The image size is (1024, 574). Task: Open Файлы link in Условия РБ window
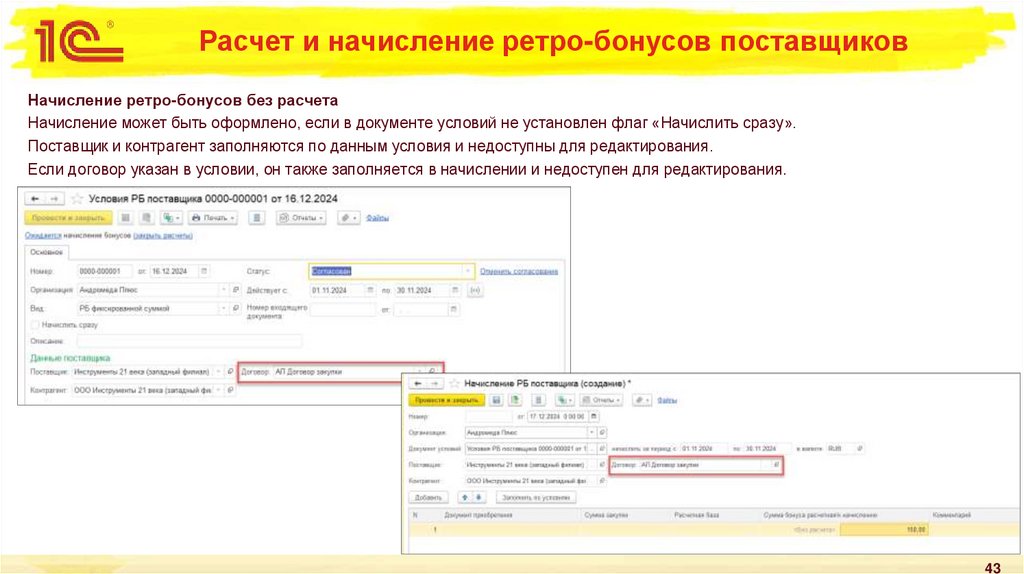(377, 218)
